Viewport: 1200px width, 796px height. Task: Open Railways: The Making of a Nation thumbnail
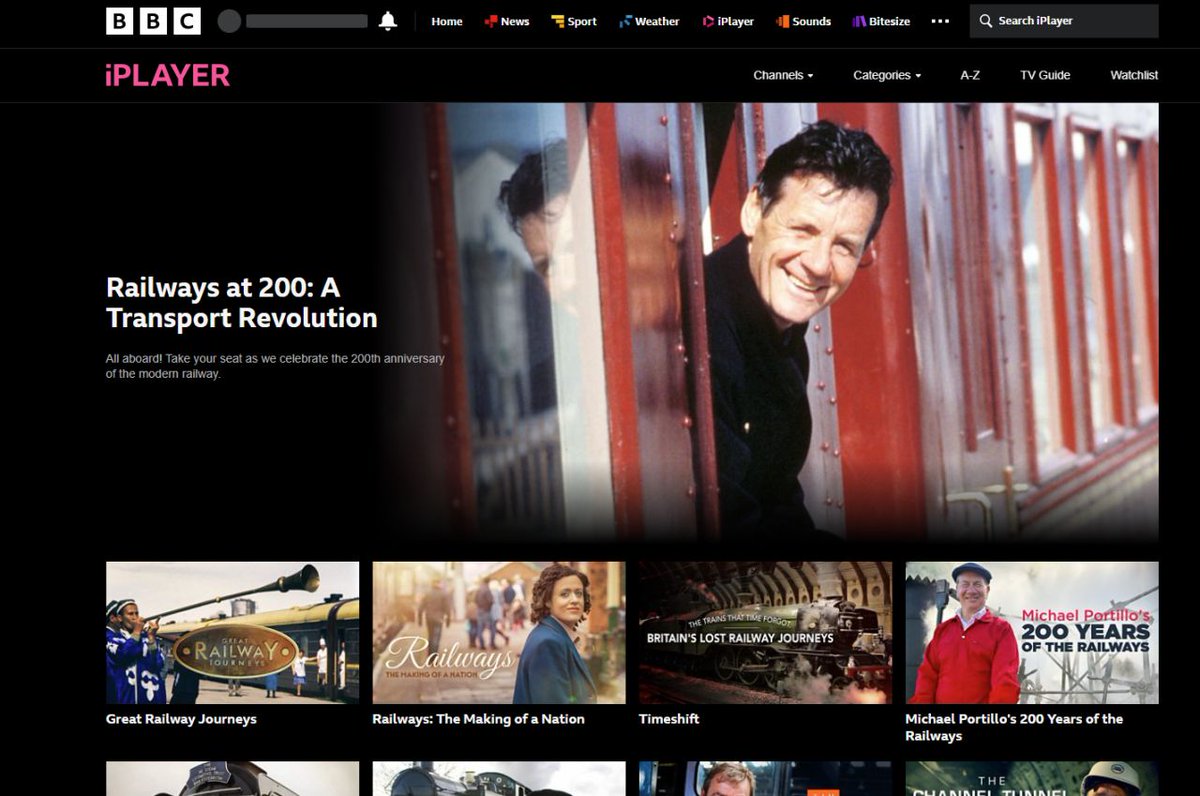tap(499, 632)
